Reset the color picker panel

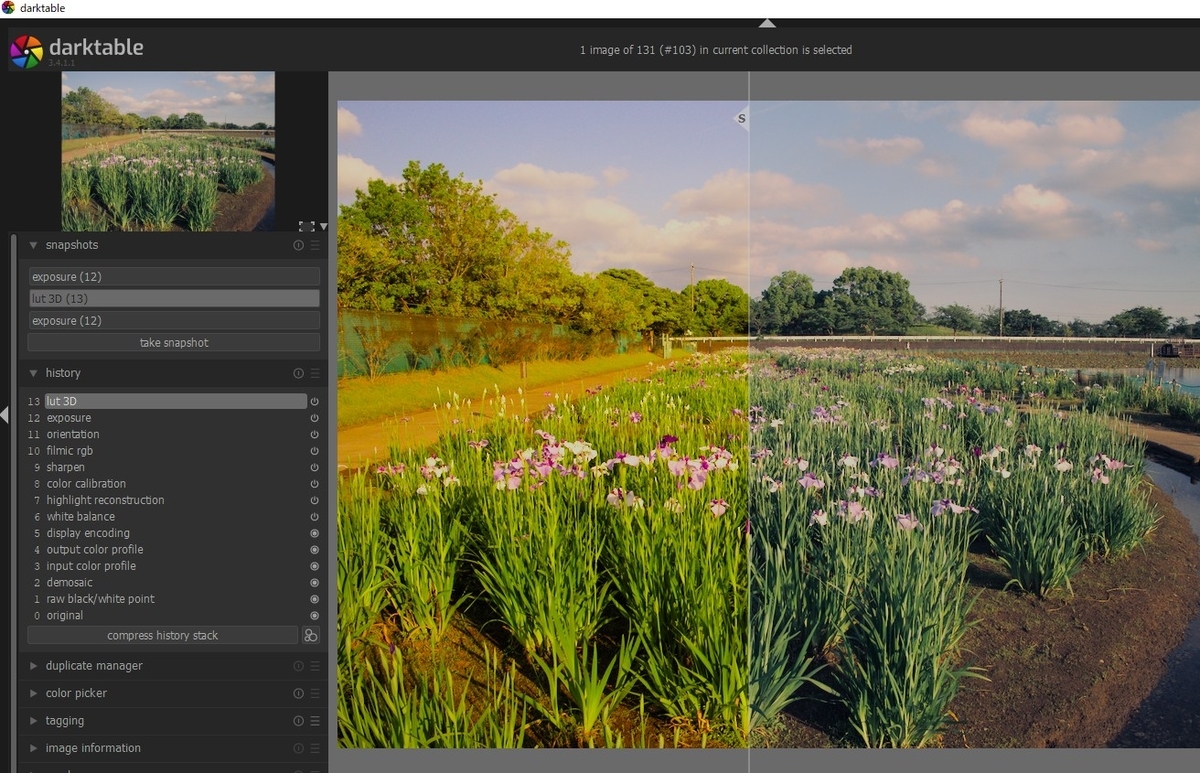click(298, 693)
